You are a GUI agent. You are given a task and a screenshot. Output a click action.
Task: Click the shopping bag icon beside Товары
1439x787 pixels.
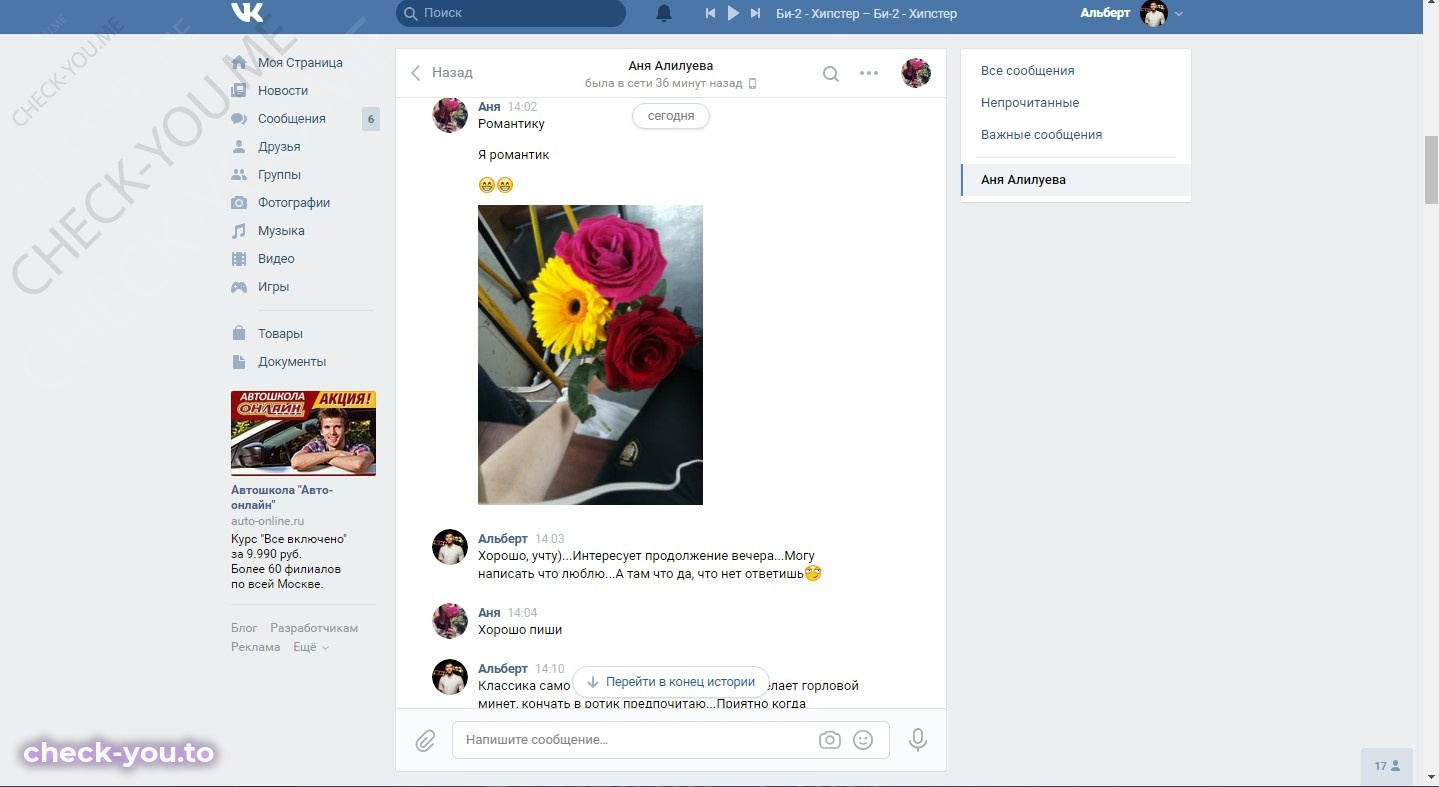pyautogui.click(x=239, y=333)
